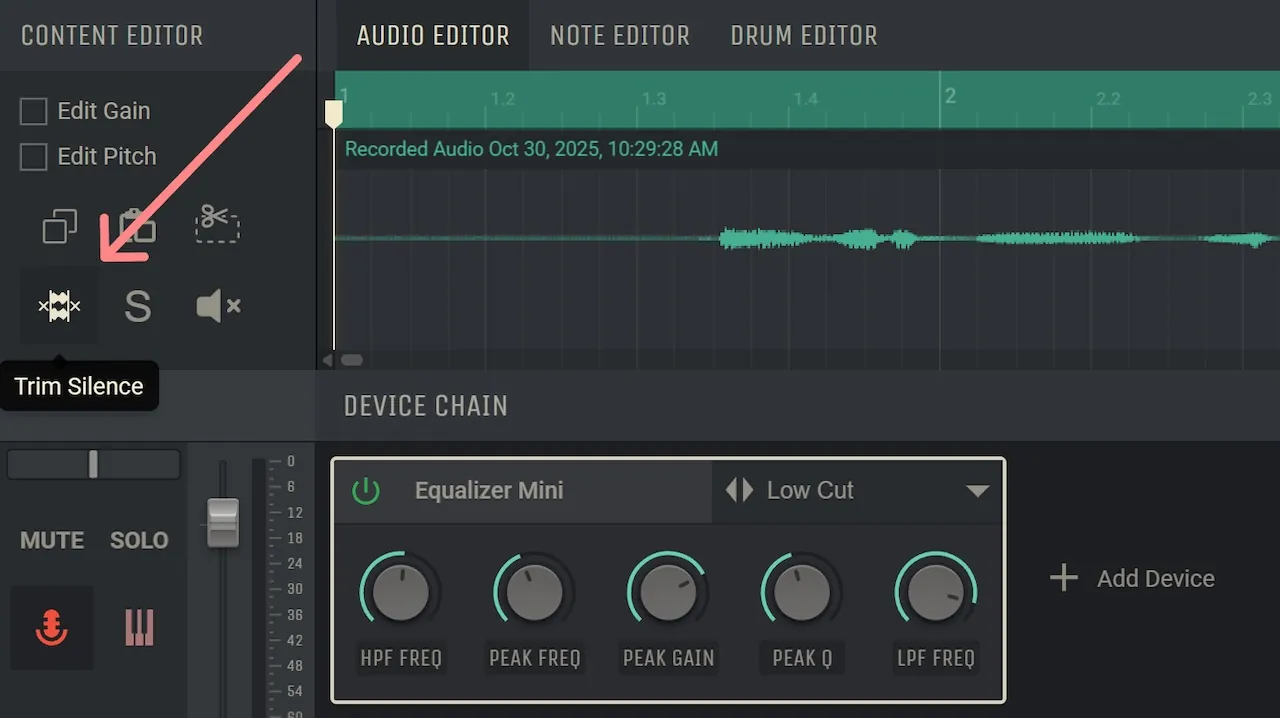Click the Add Device button

[1132, 578]
